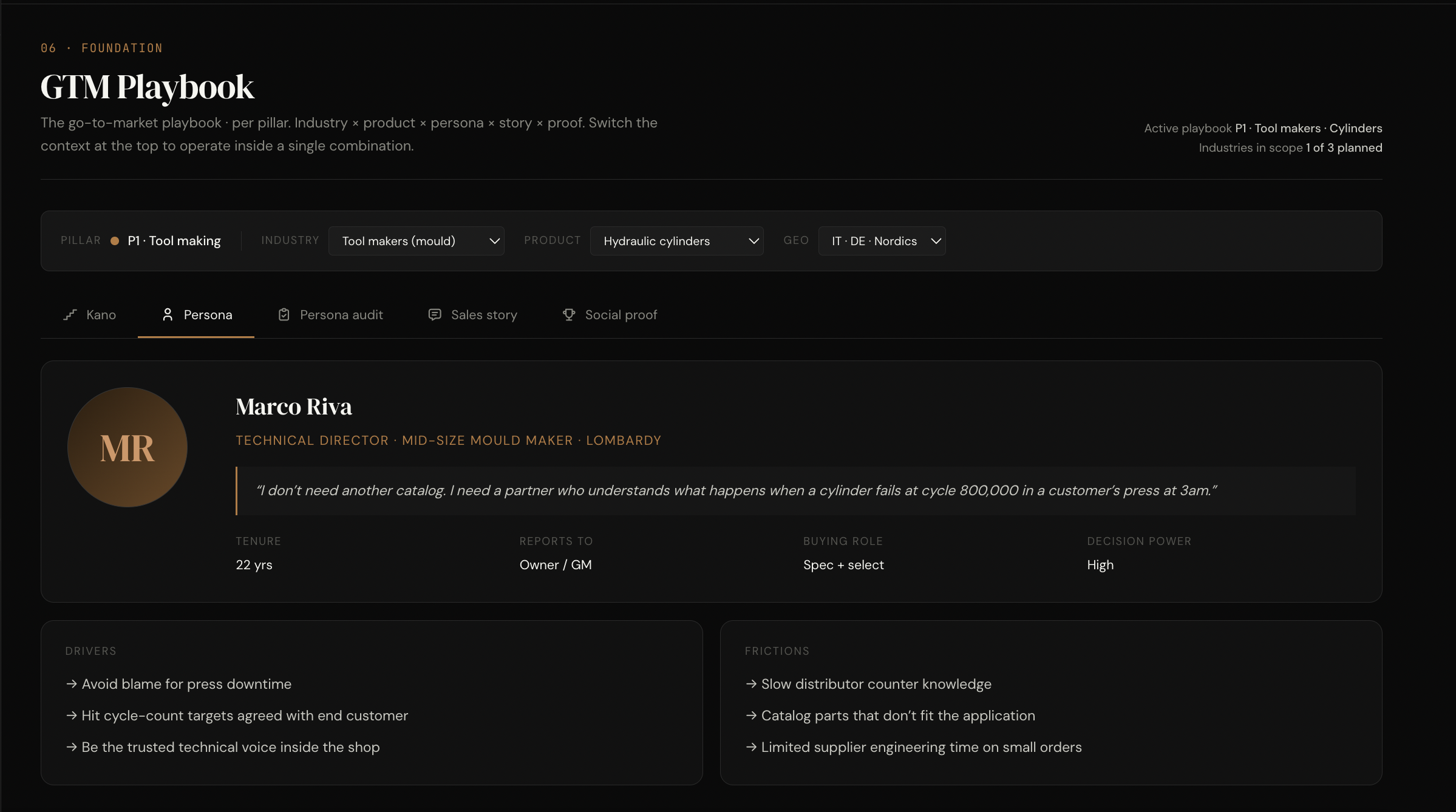Click the Product dropdown chevron arrow
1456x812 pixels.
(x=754, y=241)
